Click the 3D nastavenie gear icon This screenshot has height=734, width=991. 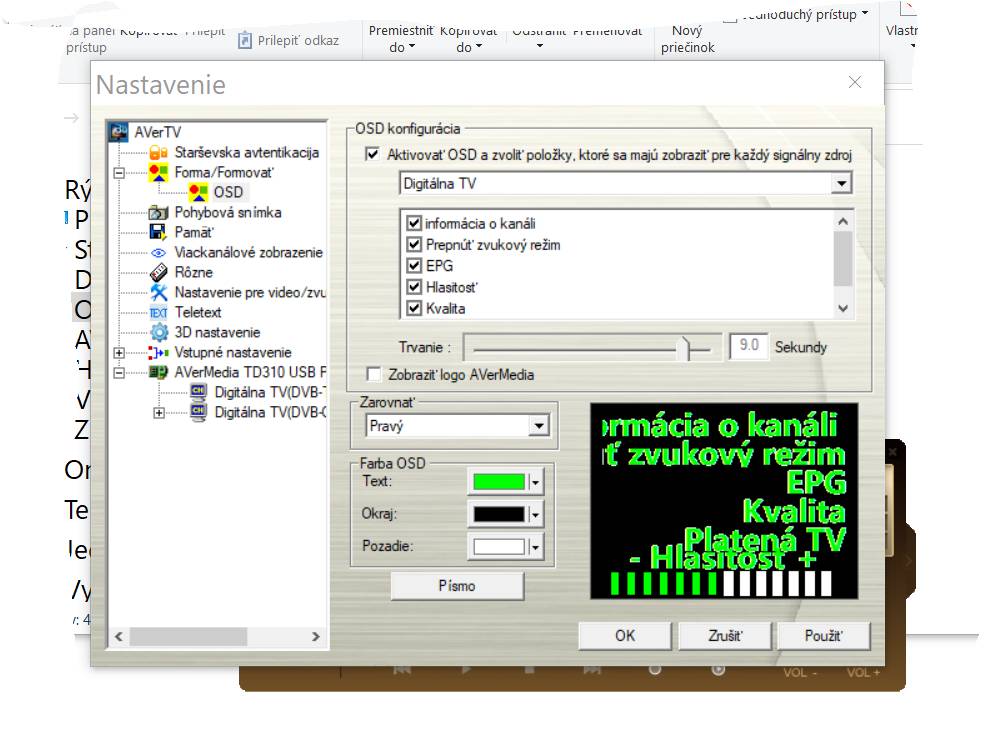pos(159,333)
